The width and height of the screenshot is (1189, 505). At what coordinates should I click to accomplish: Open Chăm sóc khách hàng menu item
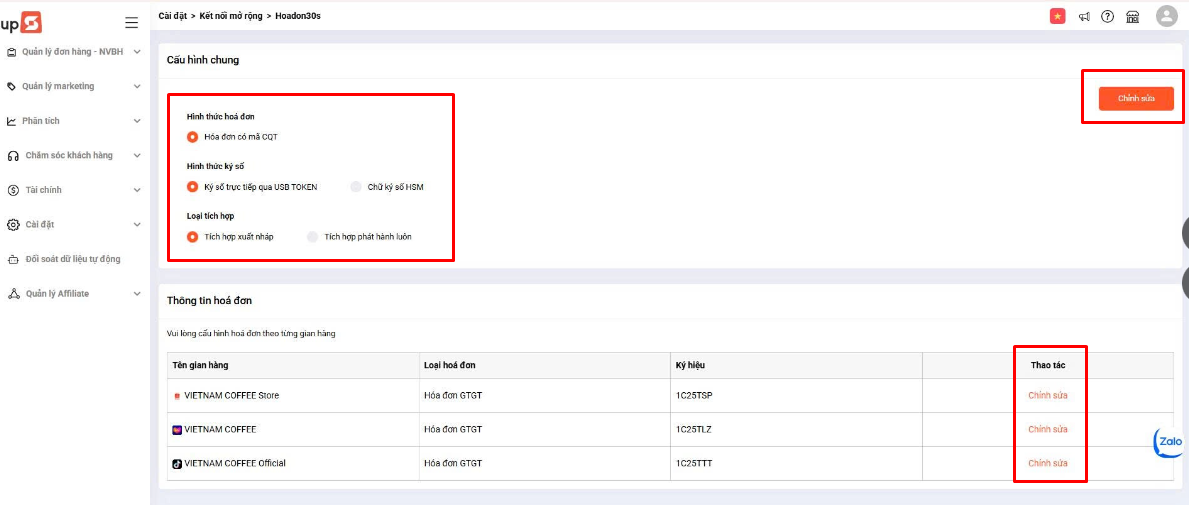coord(68,156)
